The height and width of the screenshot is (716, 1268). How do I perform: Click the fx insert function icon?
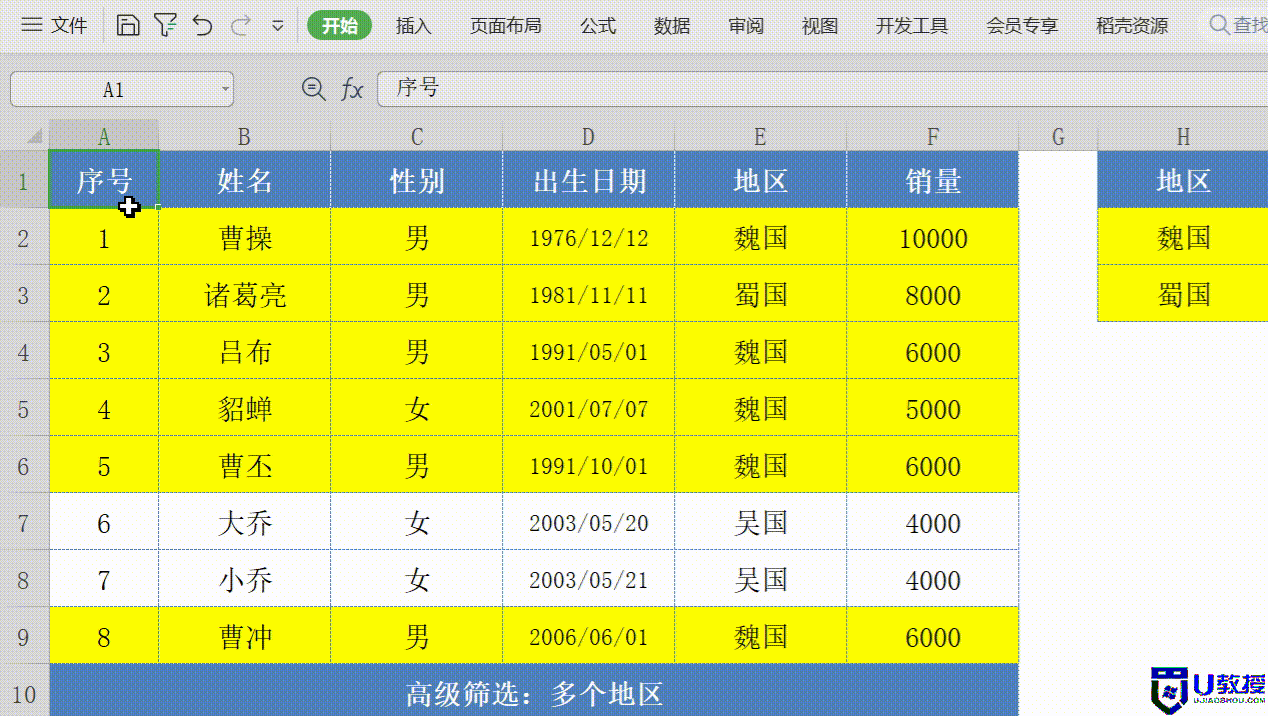pos(352,90)
